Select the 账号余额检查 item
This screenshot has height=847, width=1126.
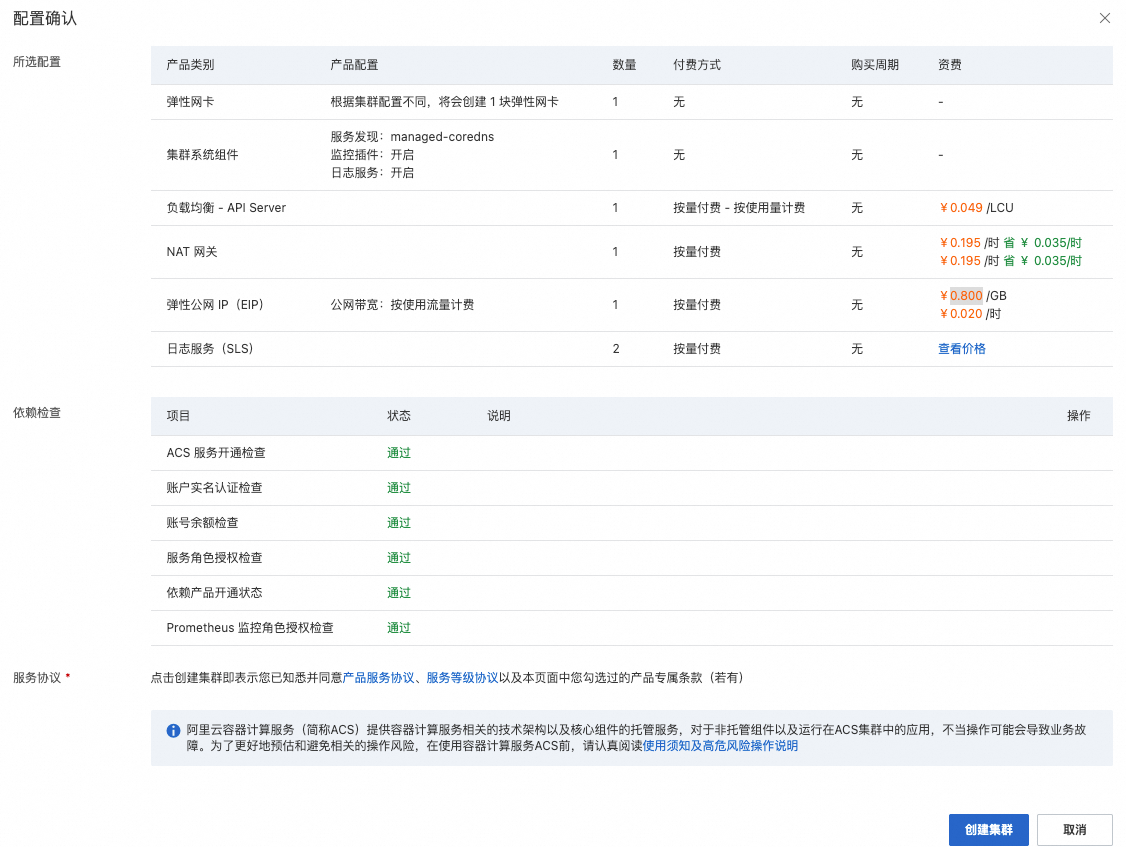pos(203,522)
